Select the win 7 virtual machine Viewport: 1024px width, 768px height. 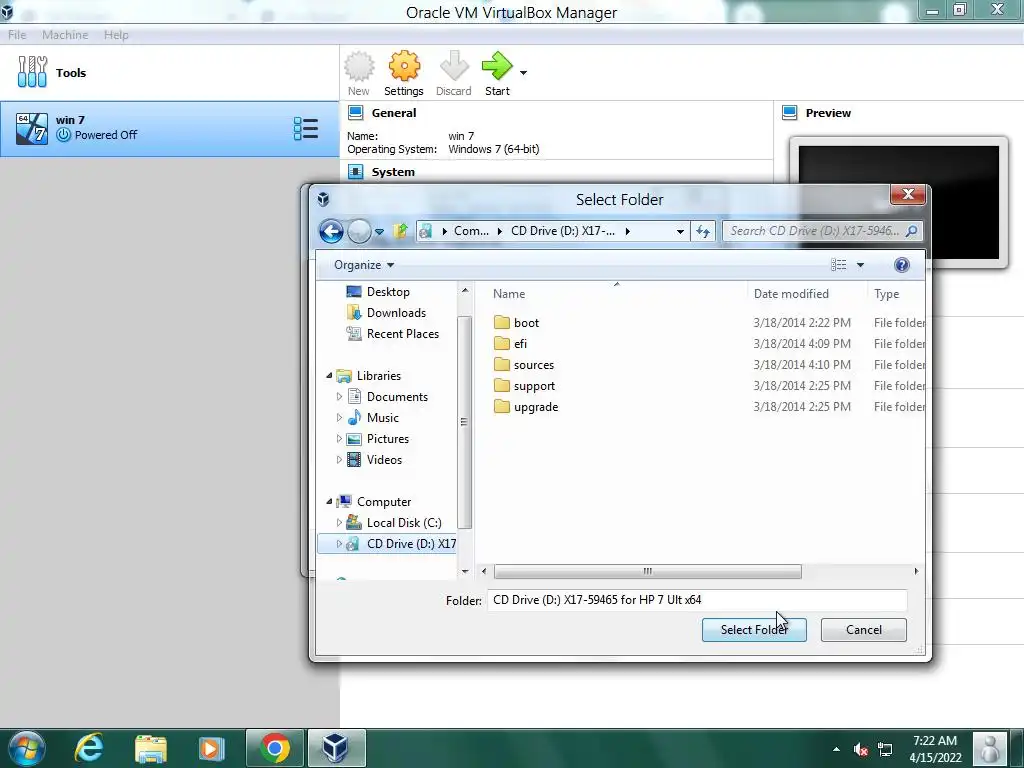(169, 128)
